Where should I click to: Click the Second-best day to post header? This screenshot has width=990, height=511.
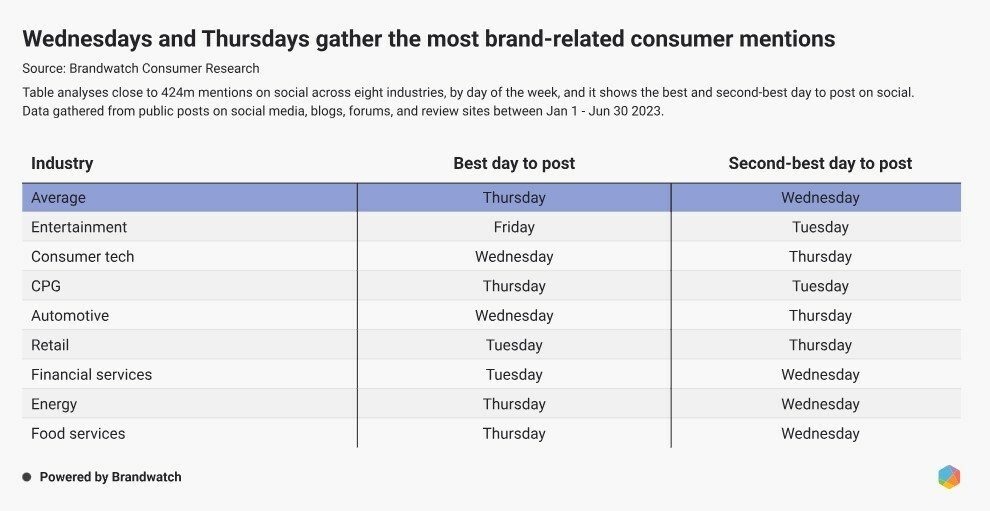click(820, 163)
